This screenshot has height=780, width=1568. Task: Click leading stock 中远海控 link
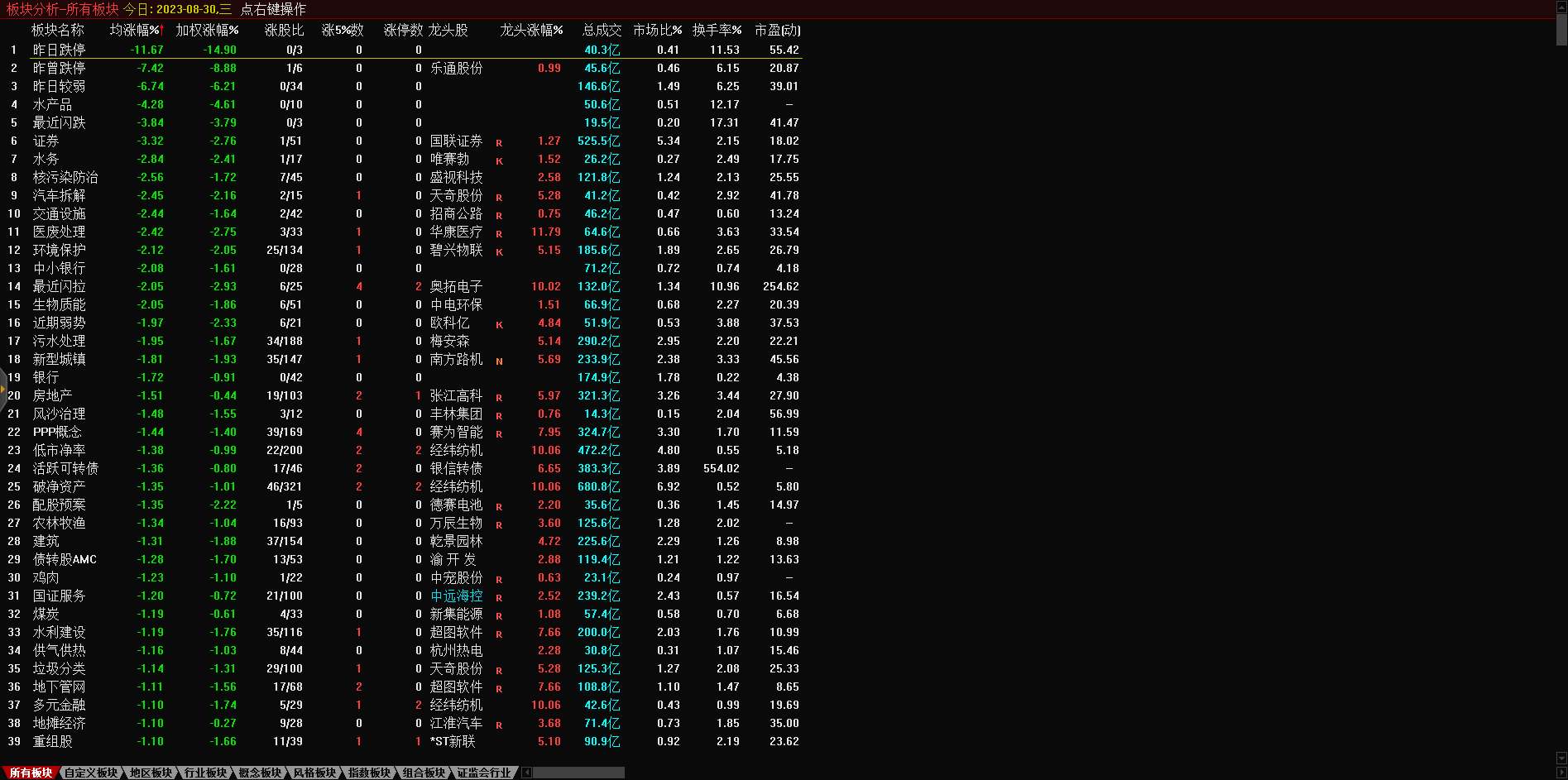(x=456, y=596)
